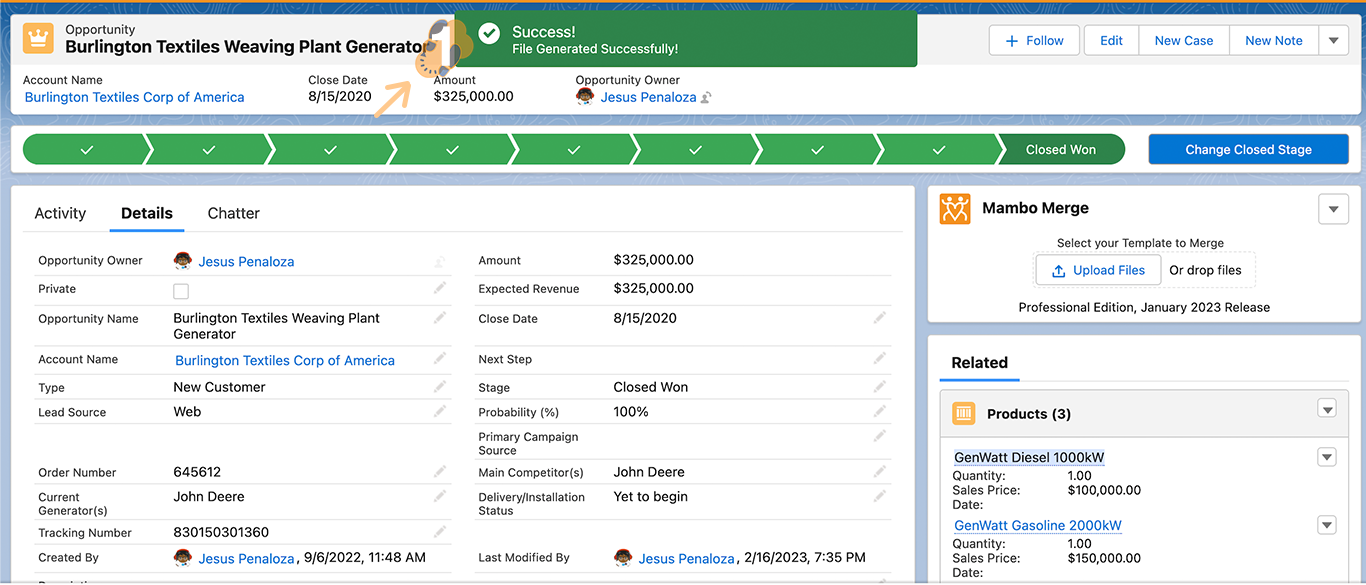Open the header actions dropdown next to New Note

(x=1333, y=41)
